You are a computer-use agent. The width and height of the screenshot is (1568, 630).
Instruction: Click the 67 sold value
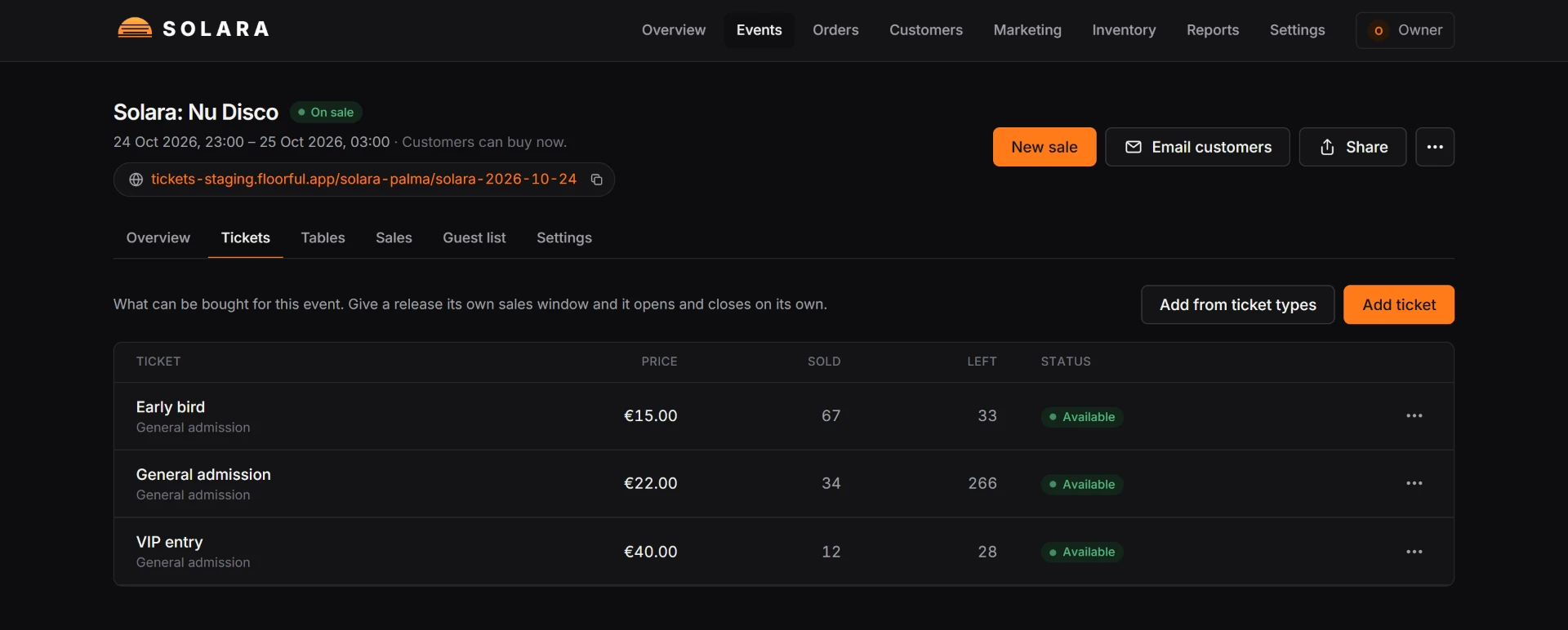[831, 416]
